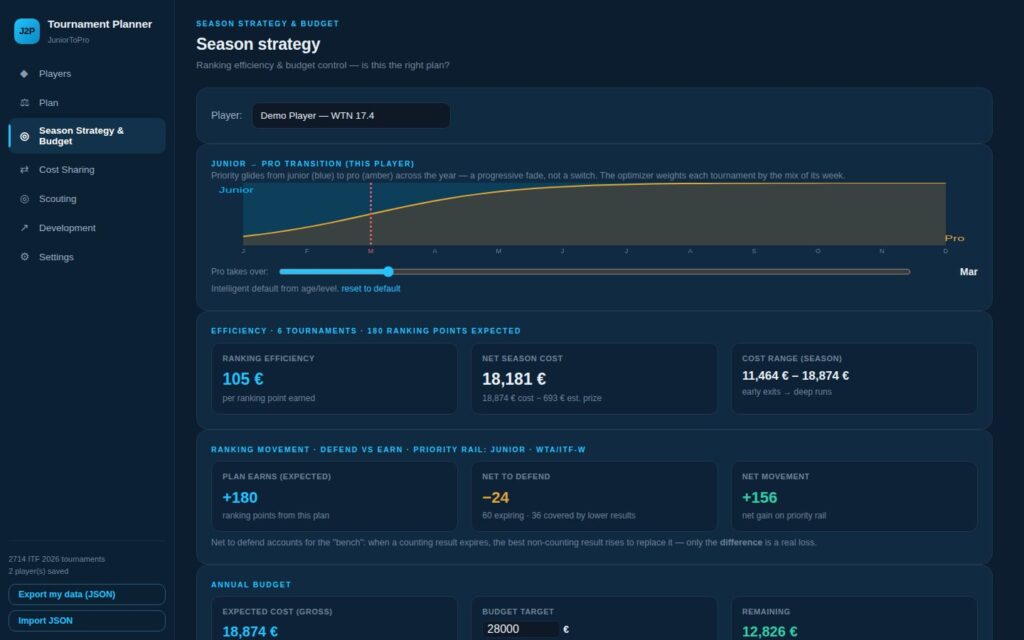Open the Scouting section
This screenshot has width=1024, height=640.
(87, 199)
